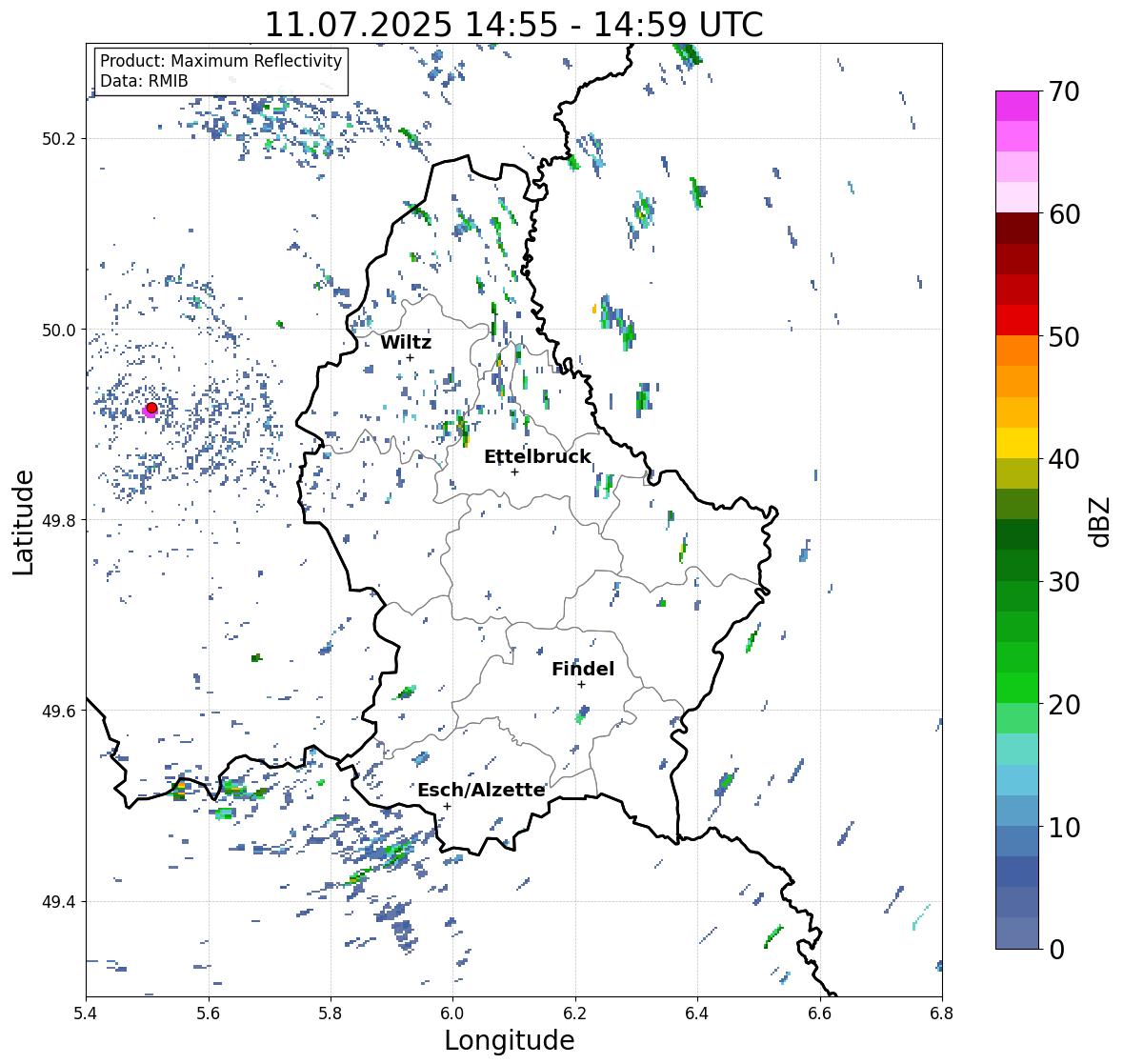Click the 'Data: RMIB' legend text

[144, 81]
